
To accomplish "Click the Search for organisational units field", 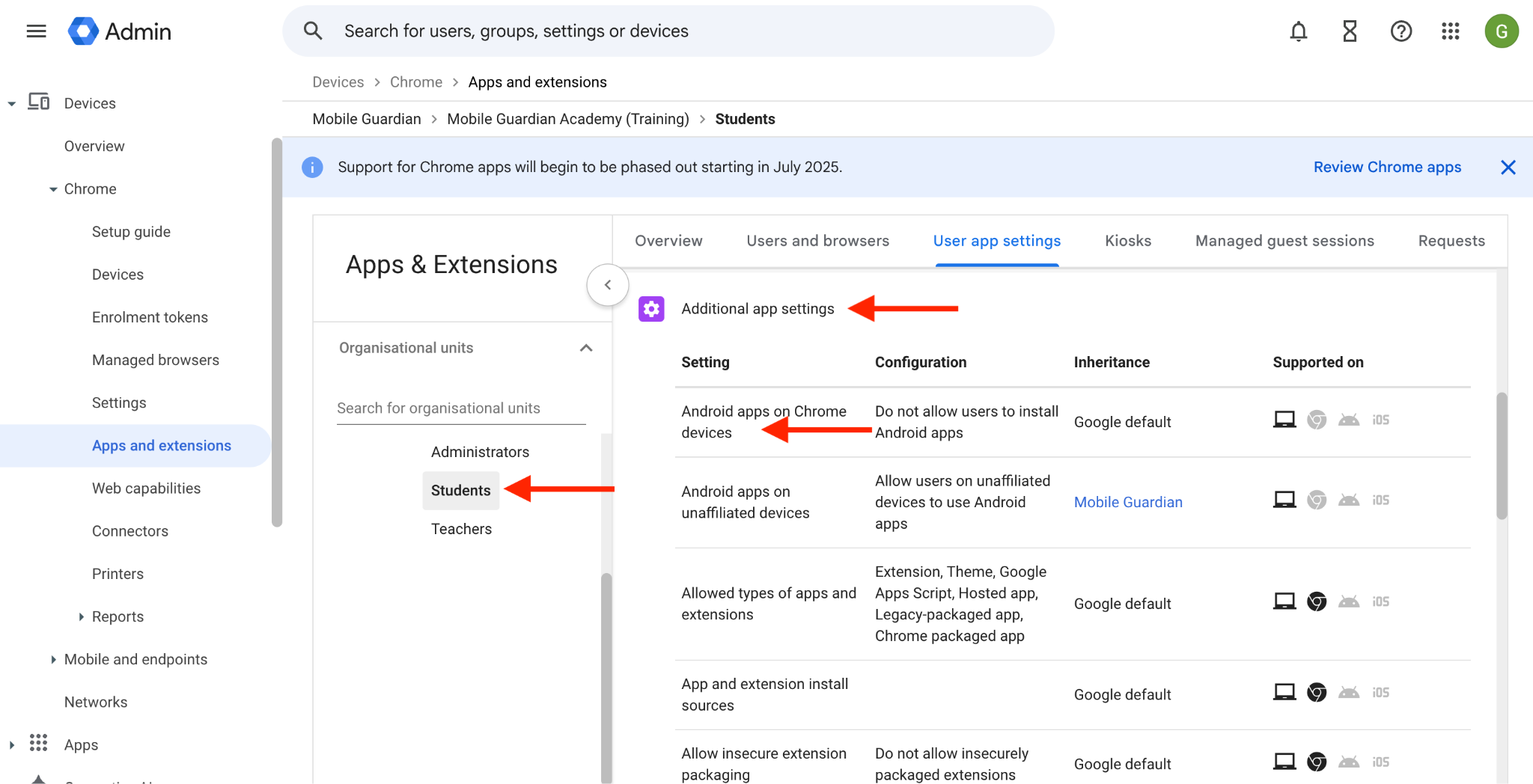I will pyautogui.click(x=460, y=408).
